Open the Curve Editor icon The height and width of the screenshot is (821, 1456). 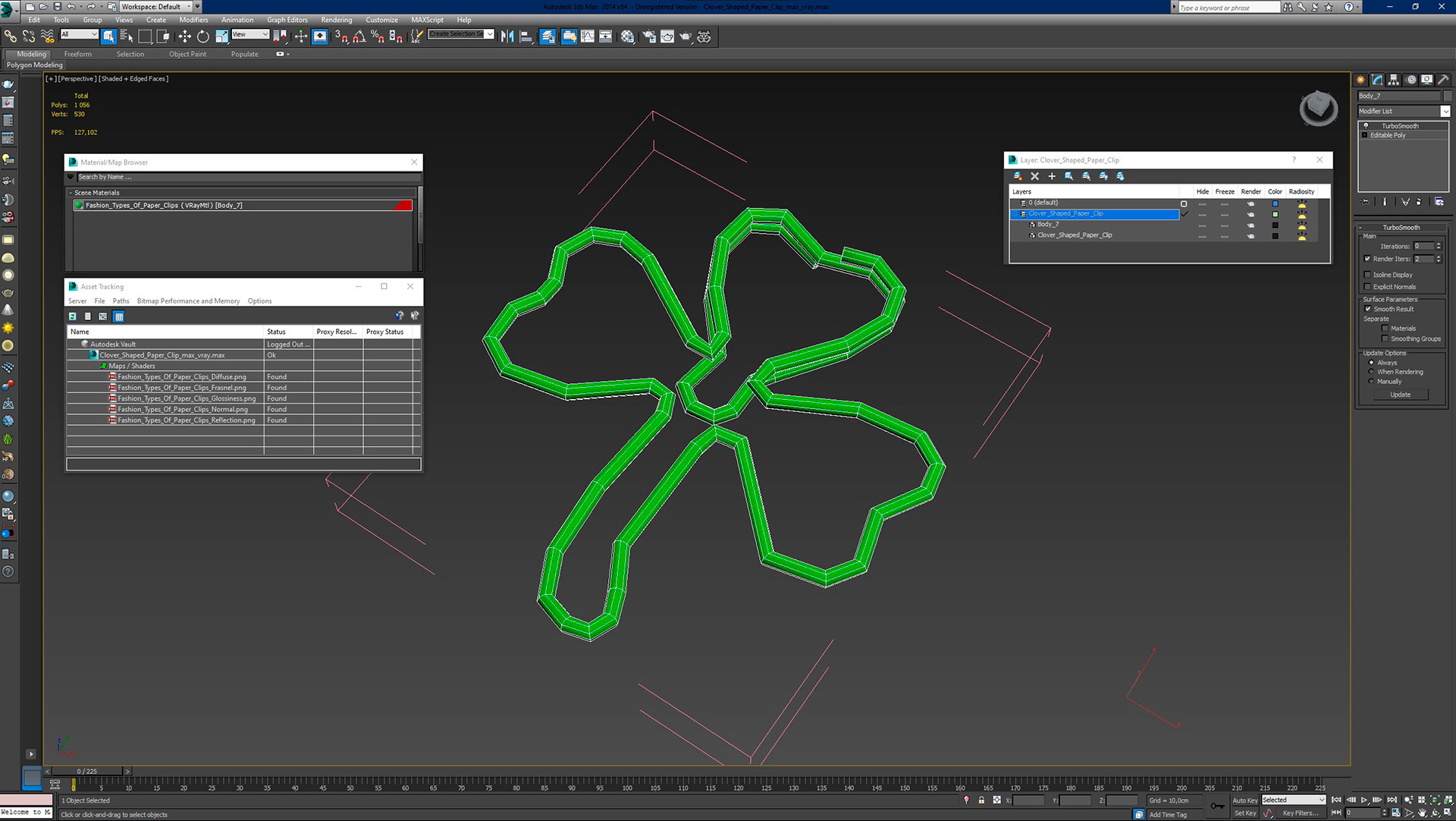coord(587,36)
